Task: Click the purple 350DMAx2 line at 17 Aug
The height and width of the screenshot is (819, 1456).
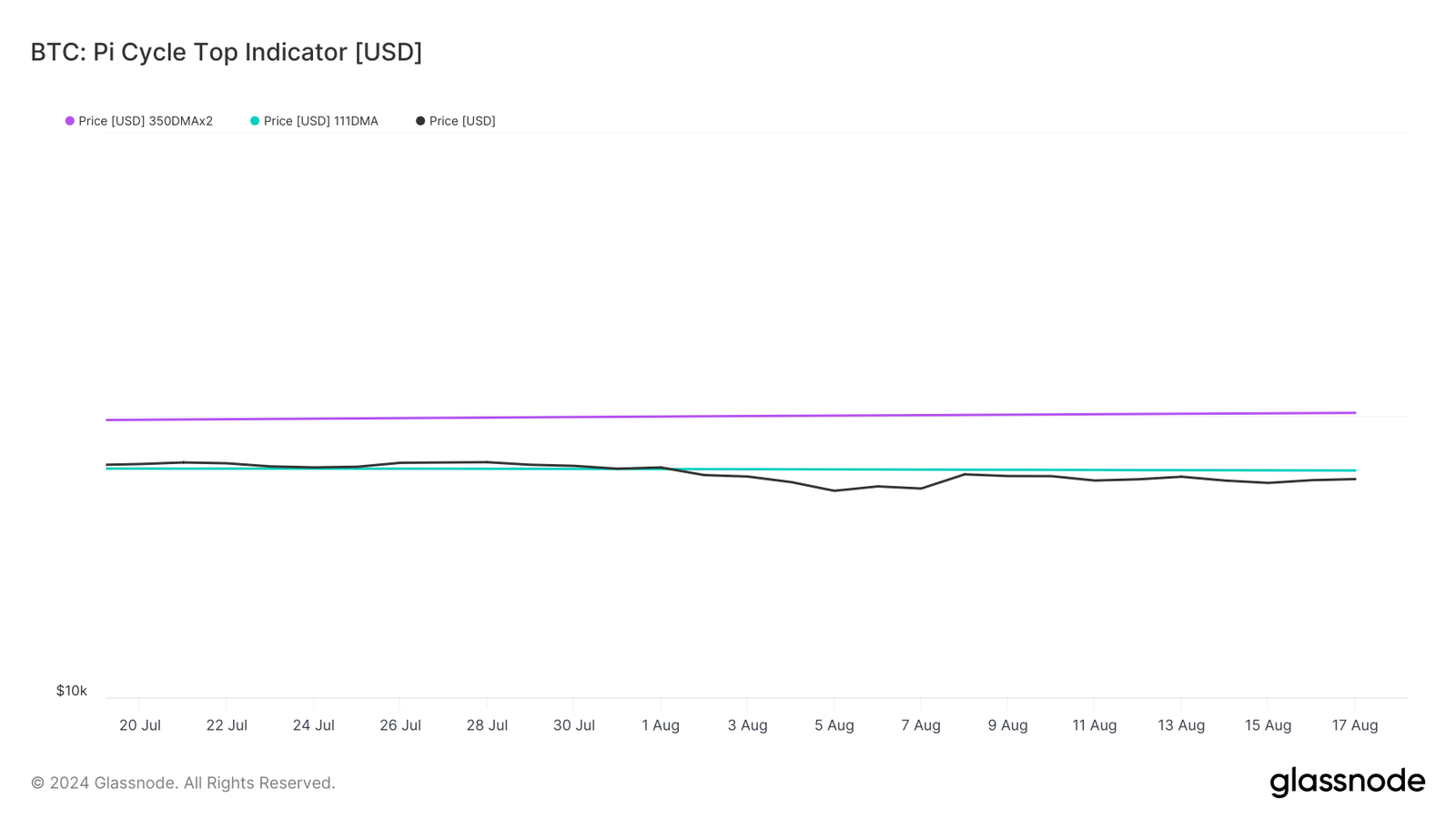Action: point(1355,413)
